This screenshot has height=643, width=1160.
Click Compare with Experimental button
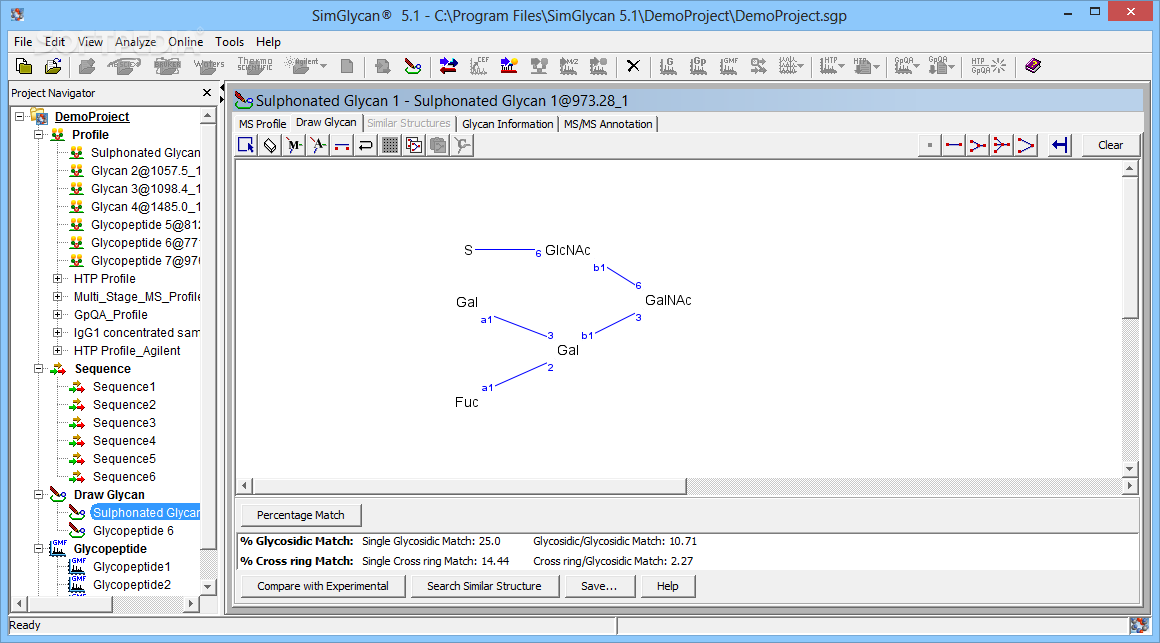coord(323,586)
